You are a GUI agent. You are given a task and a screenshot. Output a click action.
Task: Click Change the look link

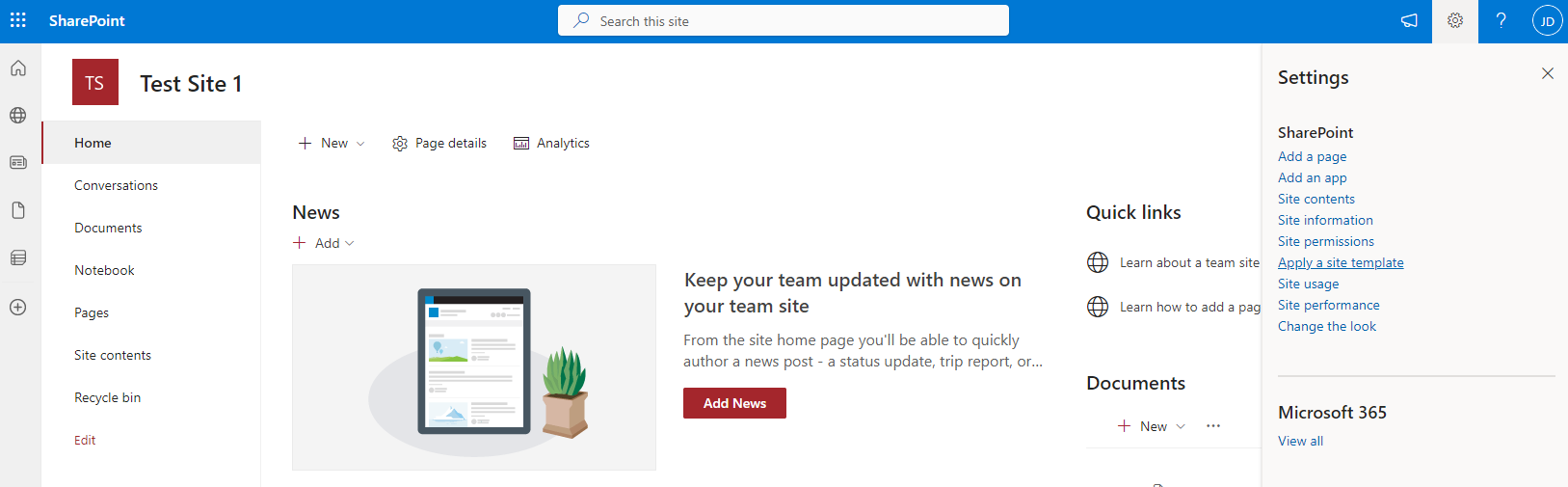(1327, 326)
